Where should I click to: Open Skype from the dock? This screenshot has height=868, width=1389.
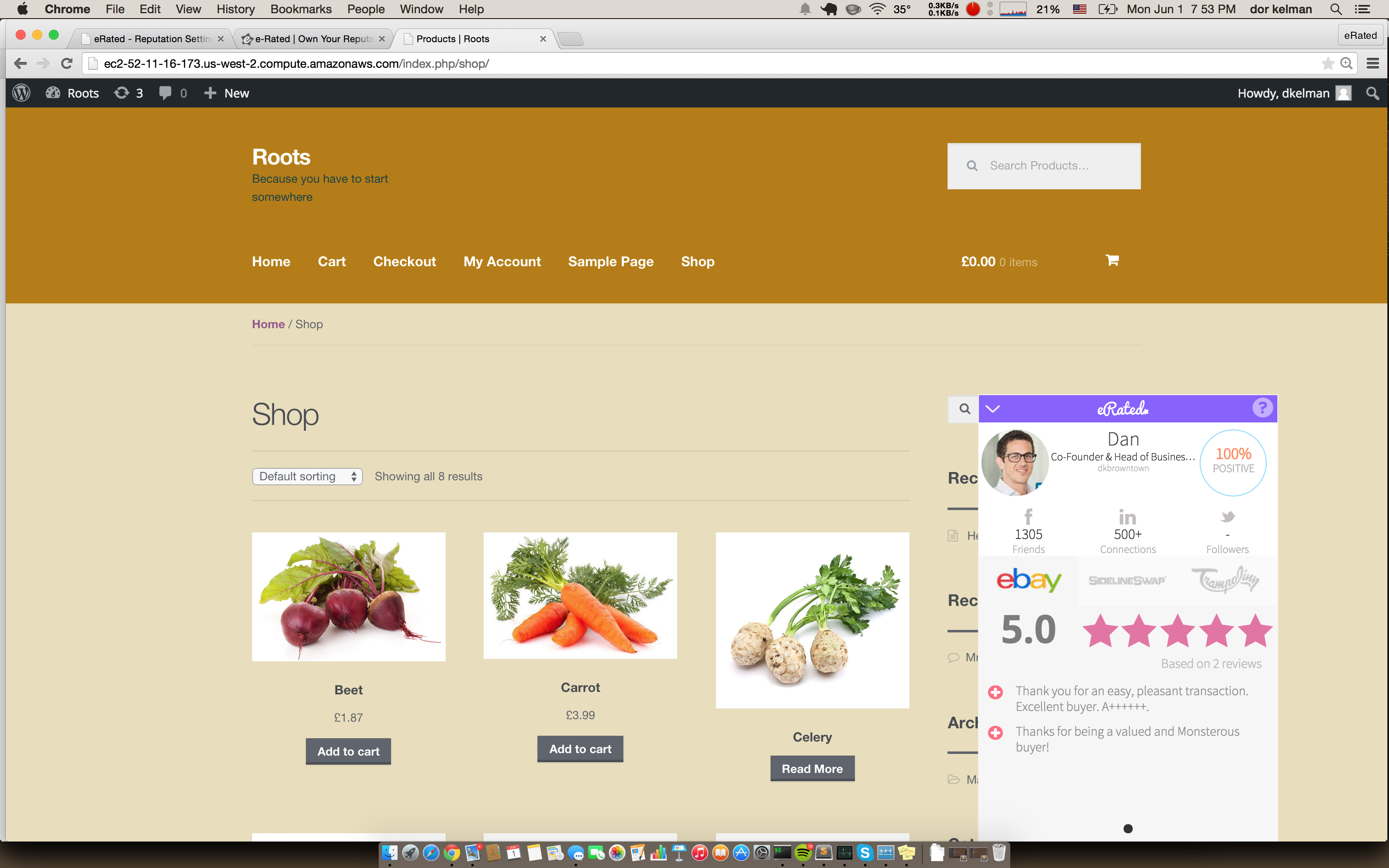[x=865, y=853]
